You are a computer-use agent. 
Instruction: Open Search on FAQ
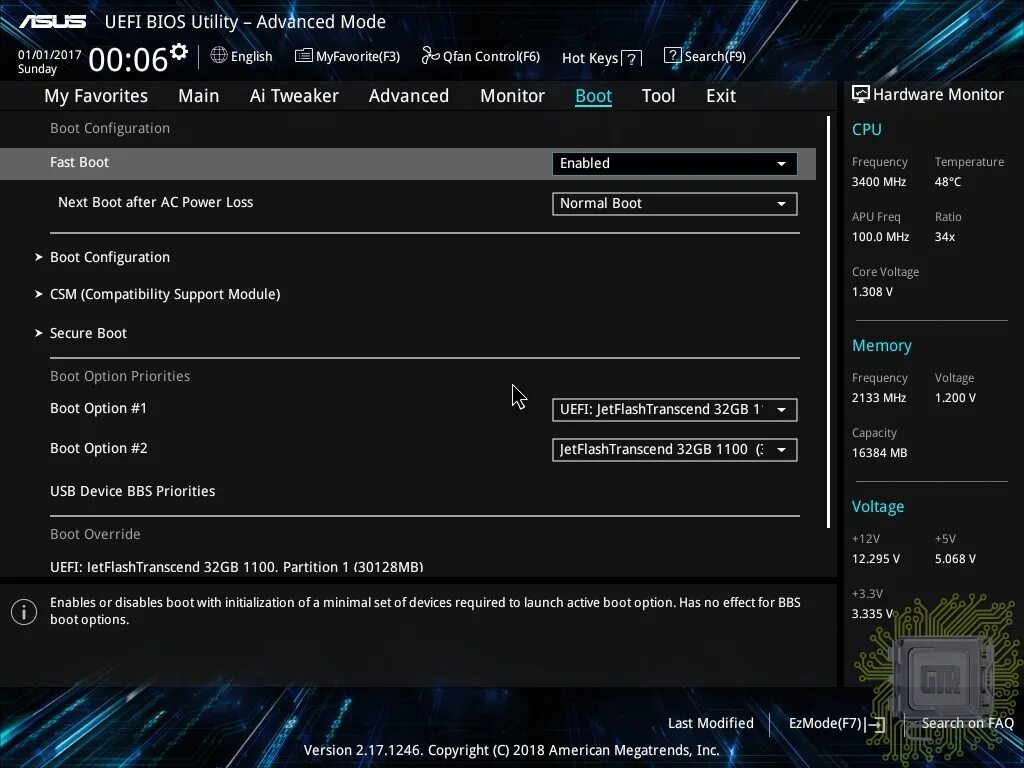(x=967, y=723)
